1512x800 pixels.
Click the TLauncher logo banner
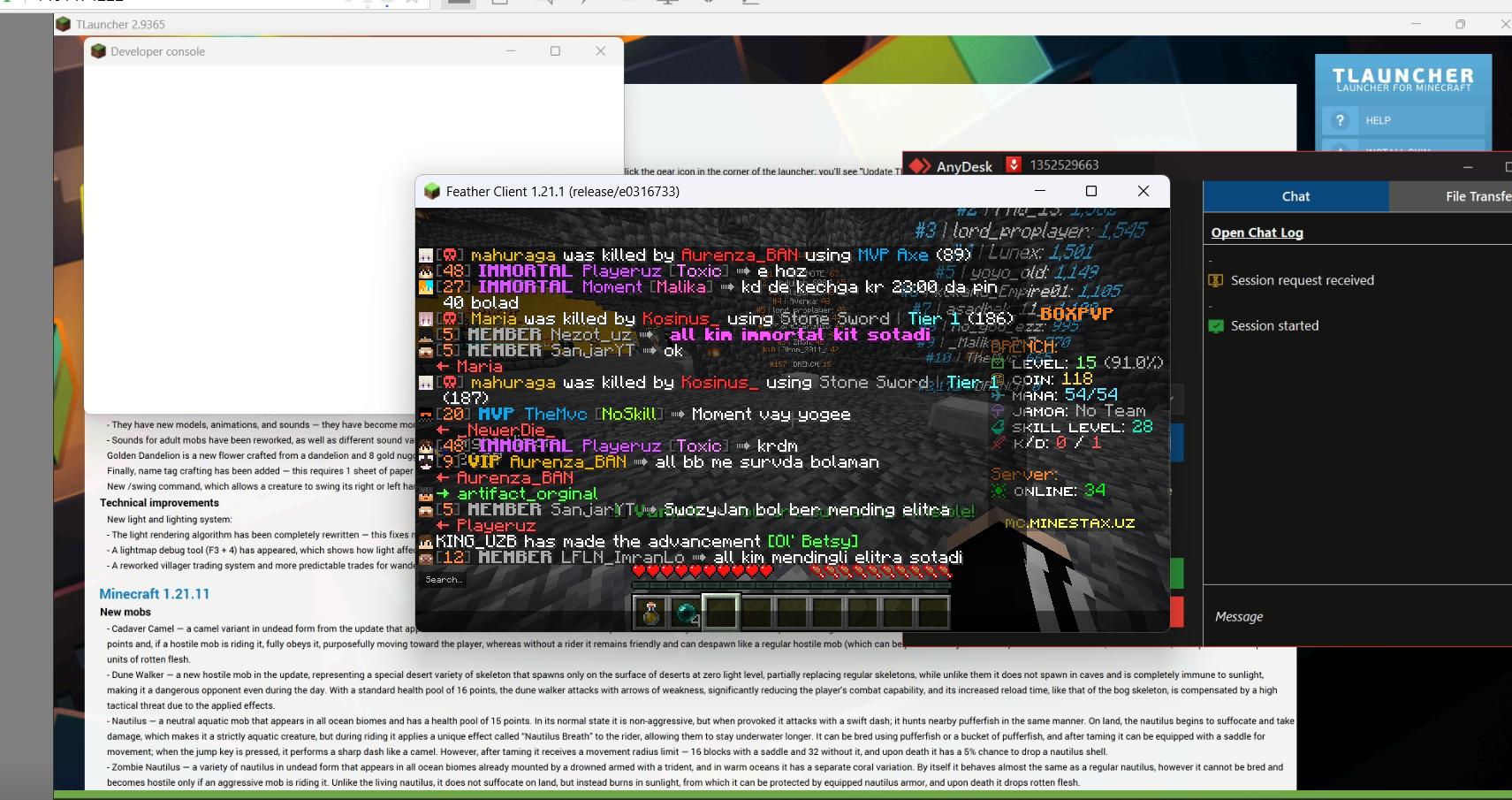1402,79
